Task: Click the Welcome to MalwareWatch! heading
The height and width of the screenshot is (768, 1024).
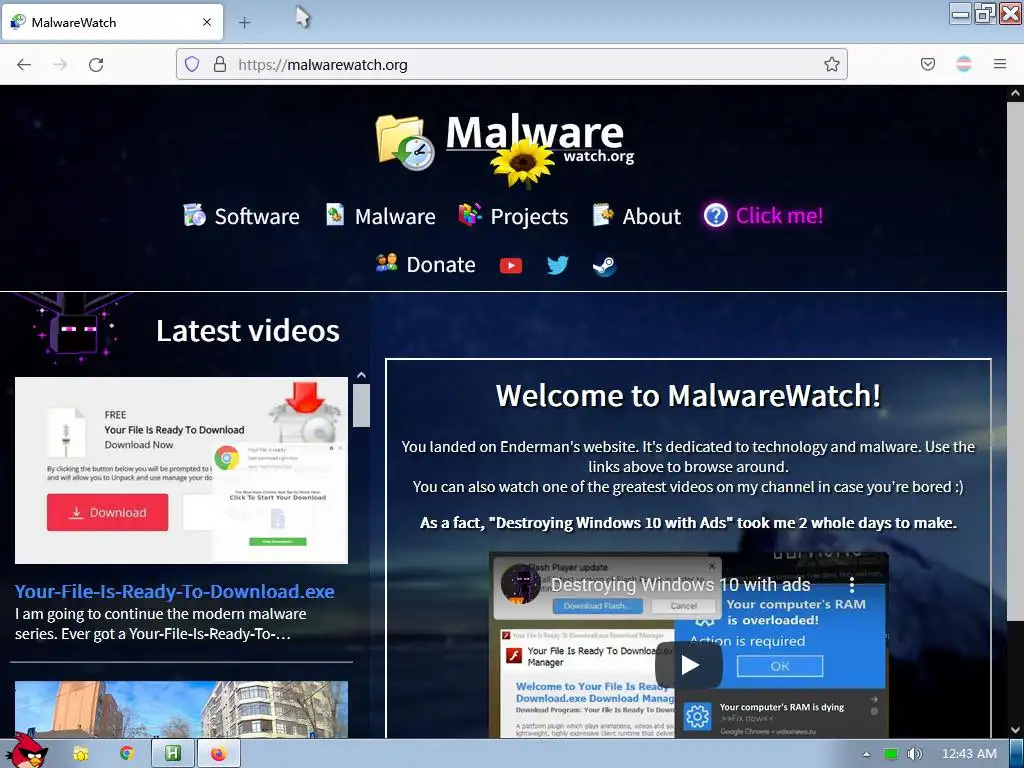Action: (688, 396)
